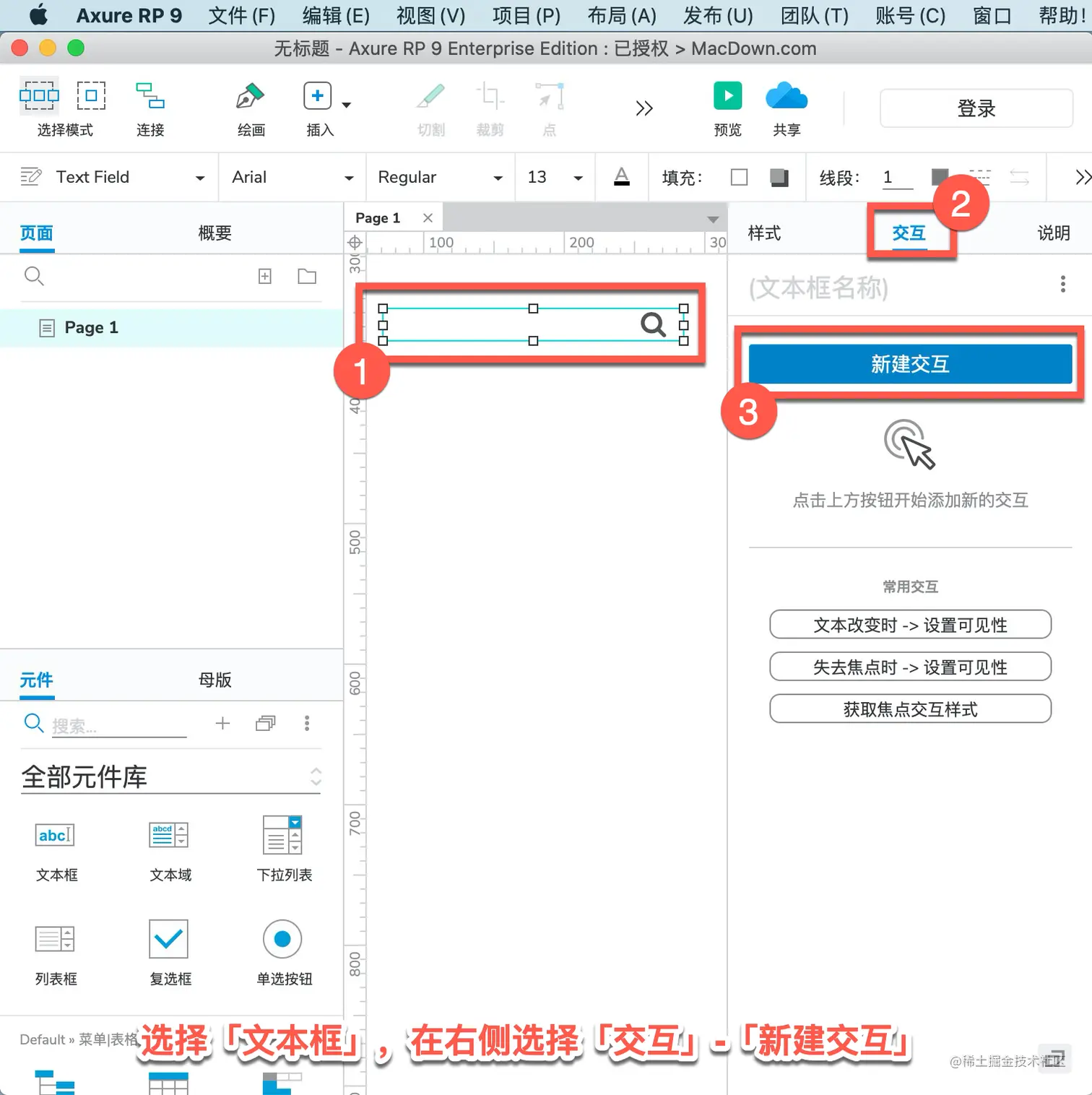Expand the style toolbar overflow chevron
Screen dimensions: 1092x1095
coord(1083,177)
